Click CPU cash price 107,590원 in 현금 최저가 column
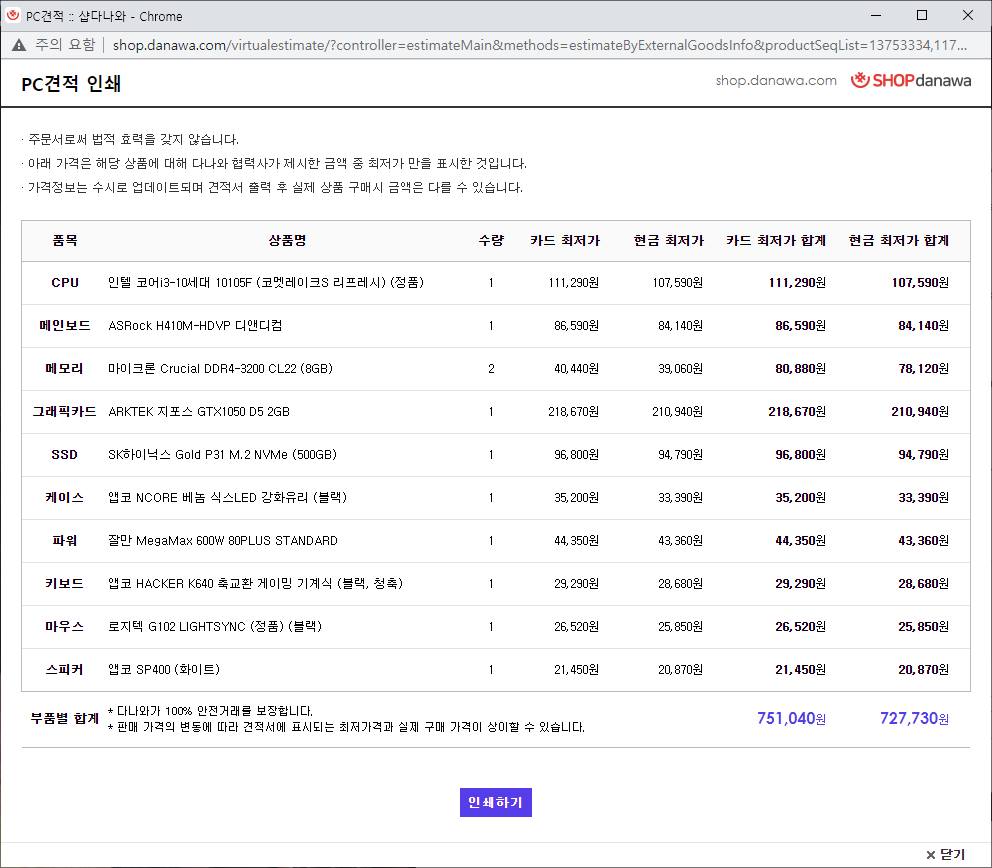The width and height of the screenshot is (992, 868). [678, 283]
